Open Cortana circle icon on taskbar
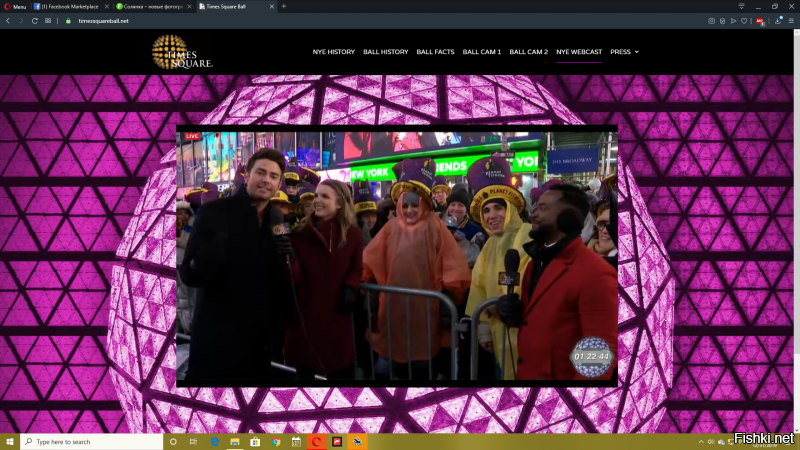 coord(173,442)
